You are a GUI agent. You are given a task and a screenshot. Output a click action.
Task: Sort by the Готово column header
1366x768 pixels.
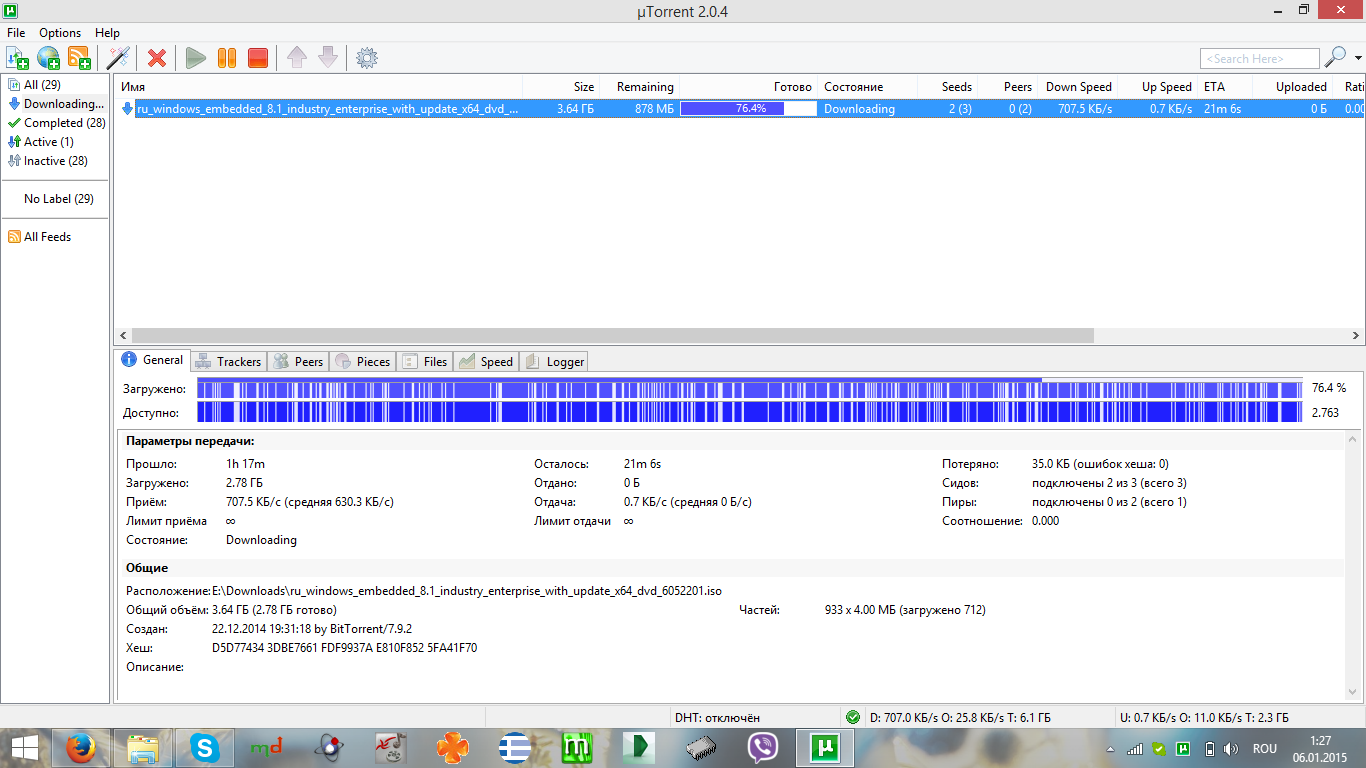(x=749, y=87)
